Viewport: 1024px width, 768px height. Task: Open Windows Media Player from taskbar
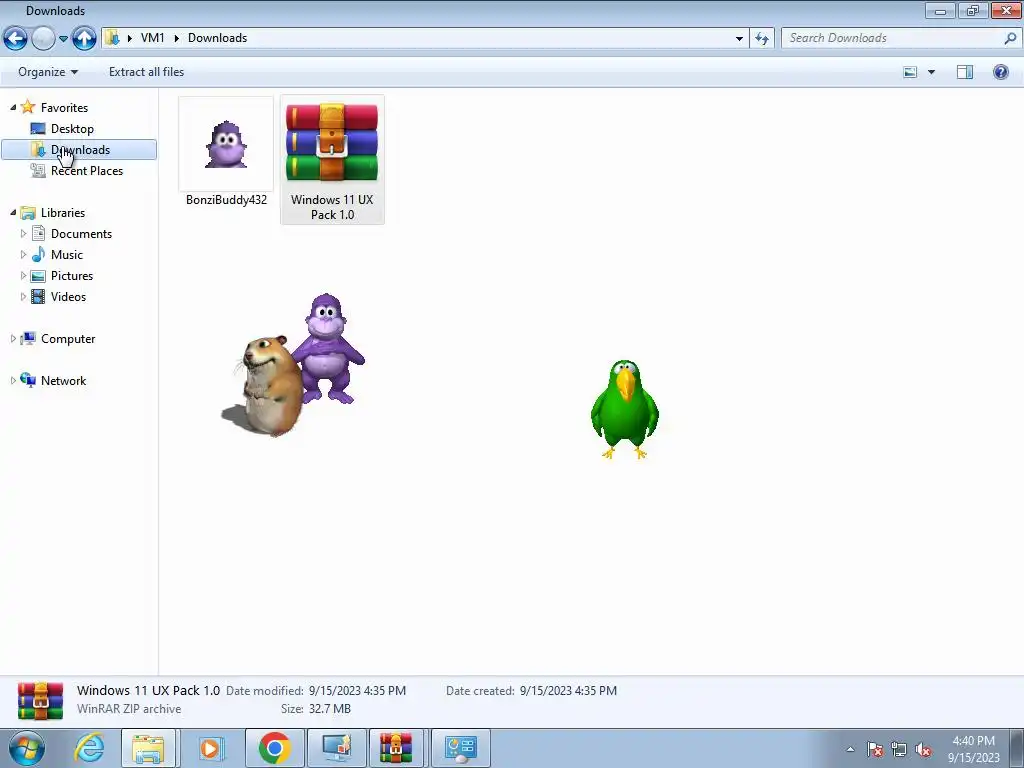[210, 748]
